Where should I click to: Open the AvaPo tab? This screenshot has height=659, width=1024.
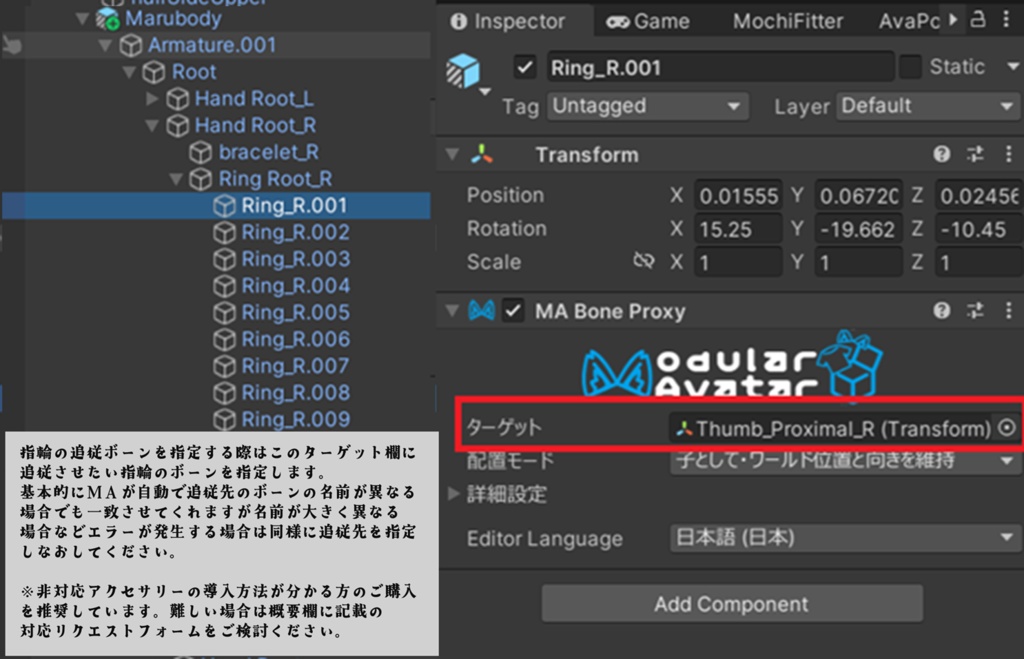(x=908, y=22)
